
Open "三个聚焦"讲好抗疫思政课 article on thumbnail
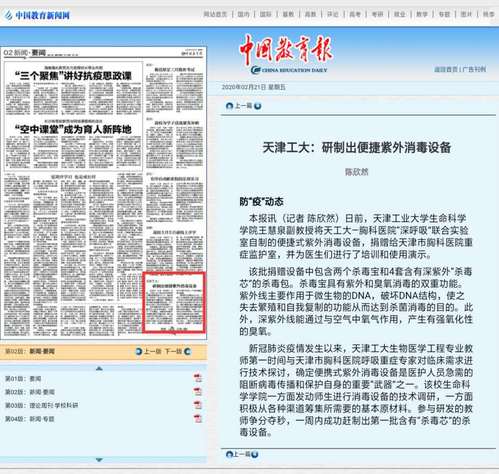pos(73,76)
